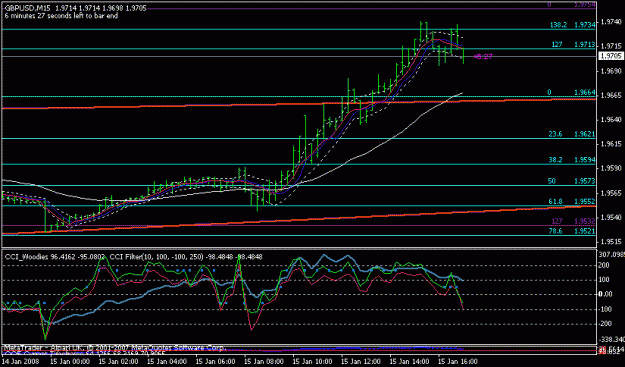Select the 61.8 Fibonacci label at 1.9552
Viewport: 625px width, 367px height.
click(572, 202)
